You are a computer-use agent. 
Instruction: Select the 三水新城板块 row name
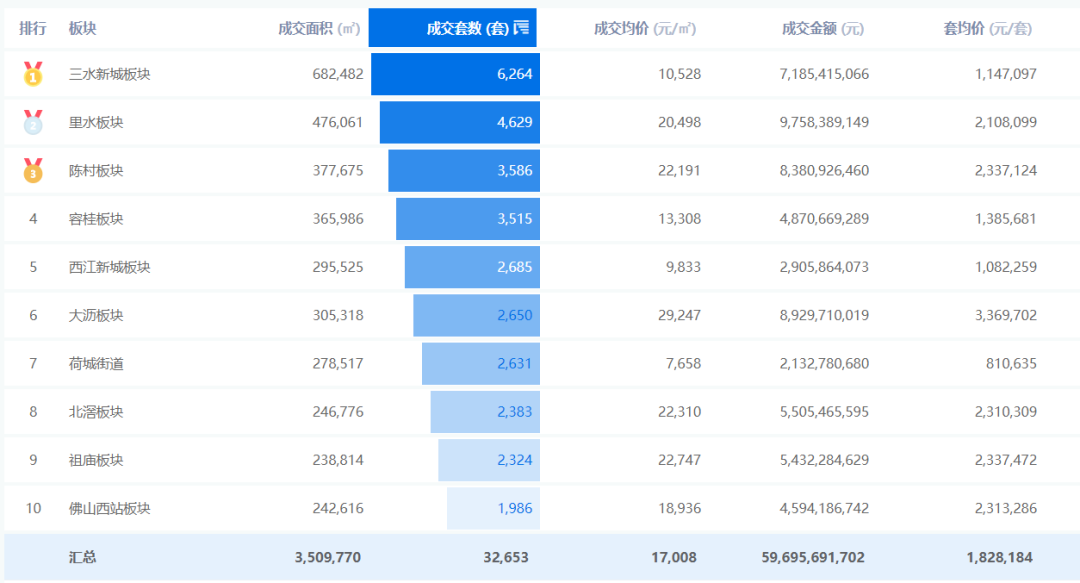coord(110,74)
